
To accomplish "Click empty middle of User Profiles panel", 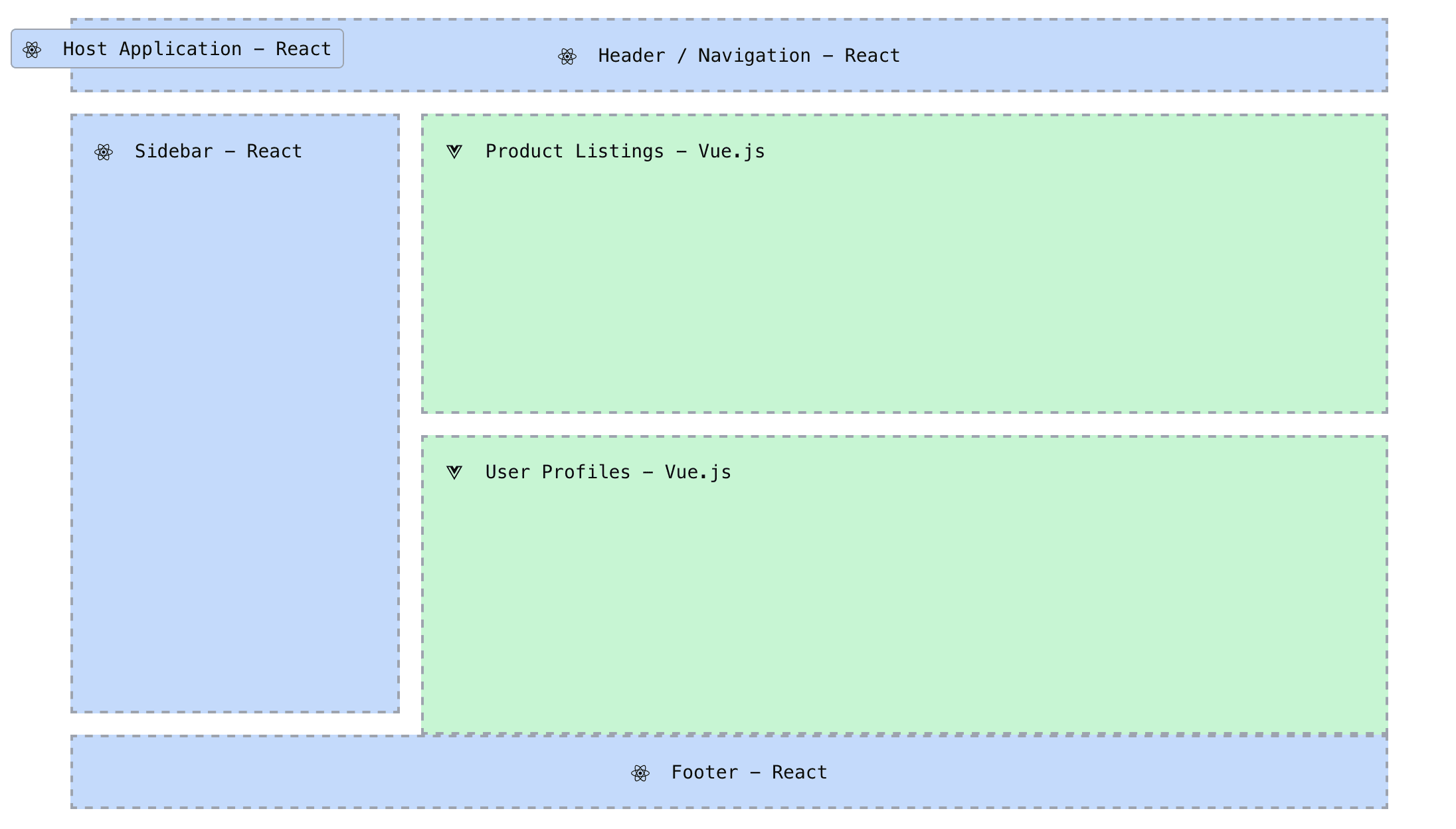I will click(x=903, y=598).
